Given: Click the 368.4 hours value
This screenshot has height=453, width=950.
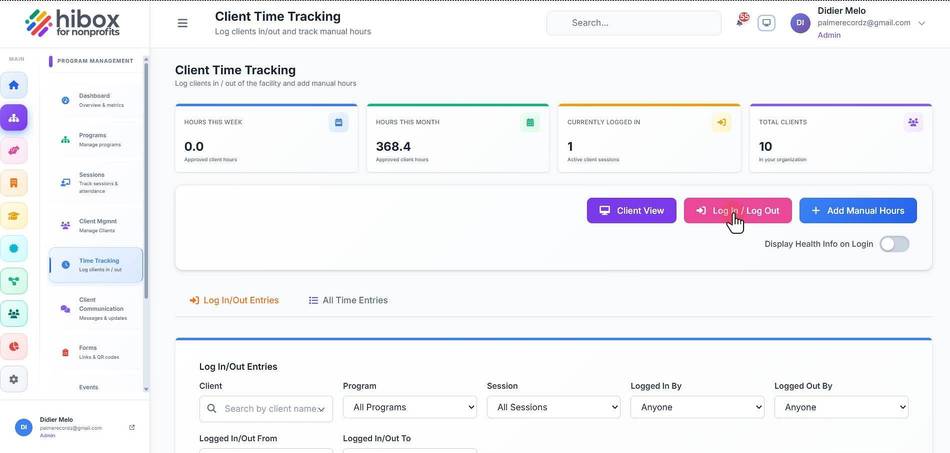Looking at the screenshot, I should [x=393, y=146].
